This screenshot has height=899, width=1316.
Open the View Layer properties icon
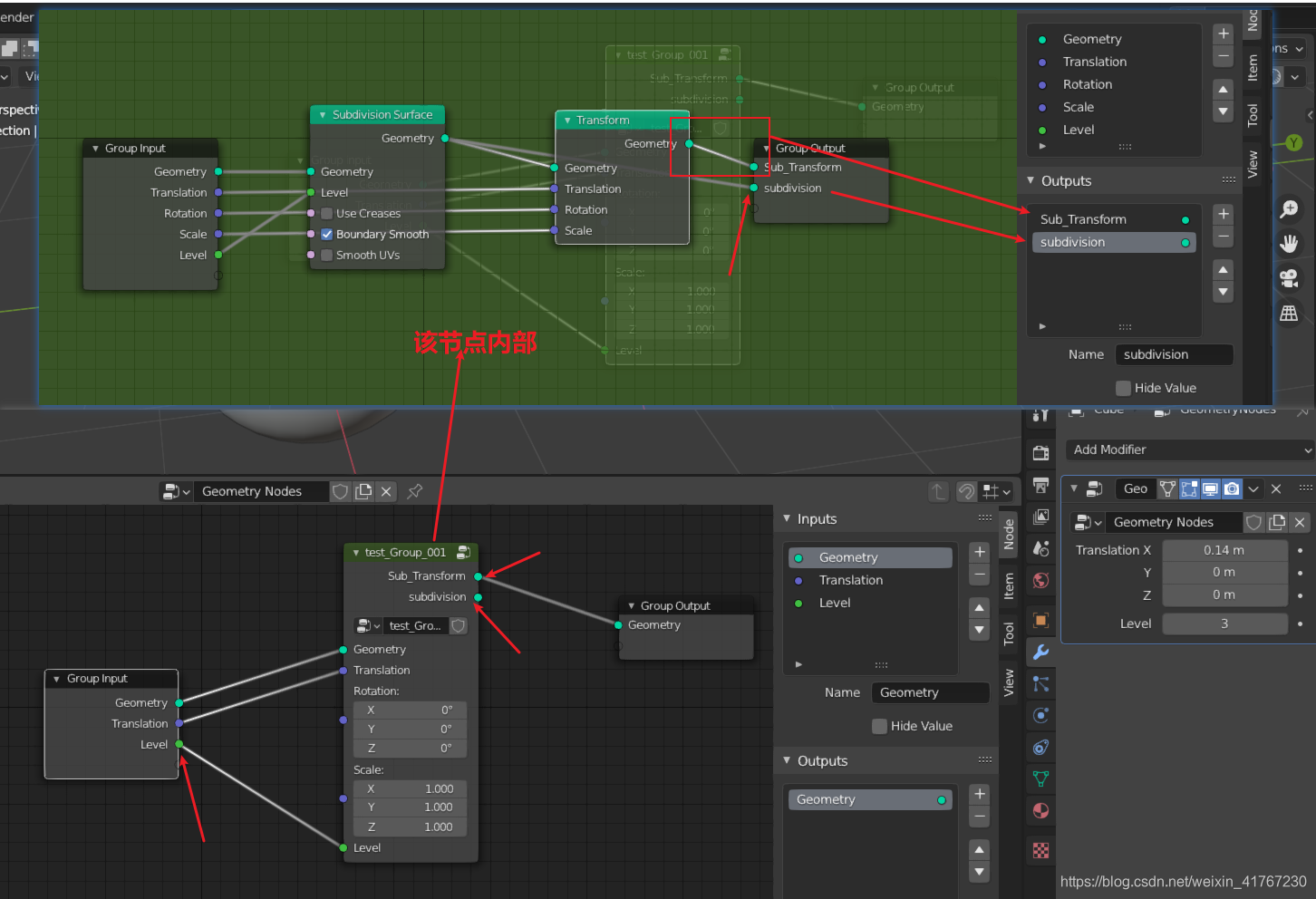(1040, 517)
